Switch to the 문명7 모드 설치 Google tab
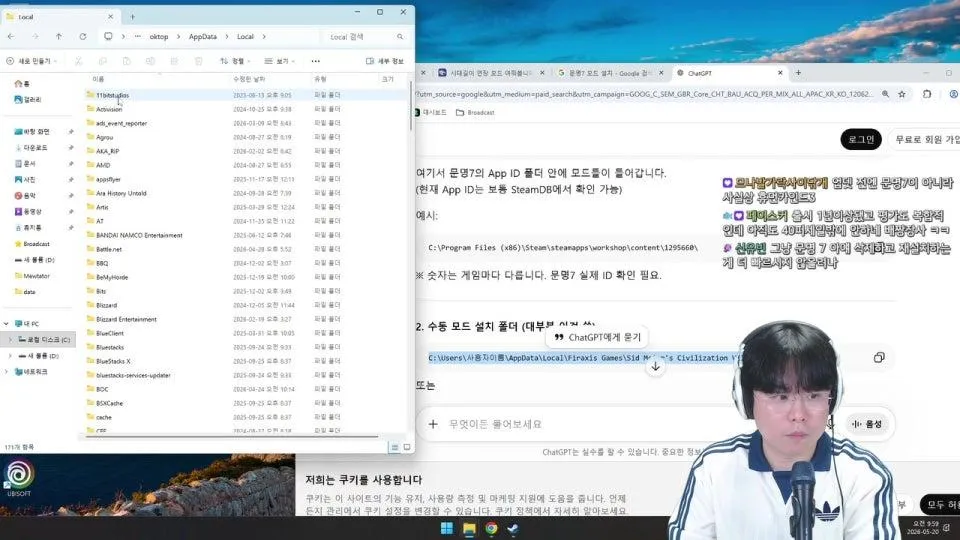 (610, 73)
